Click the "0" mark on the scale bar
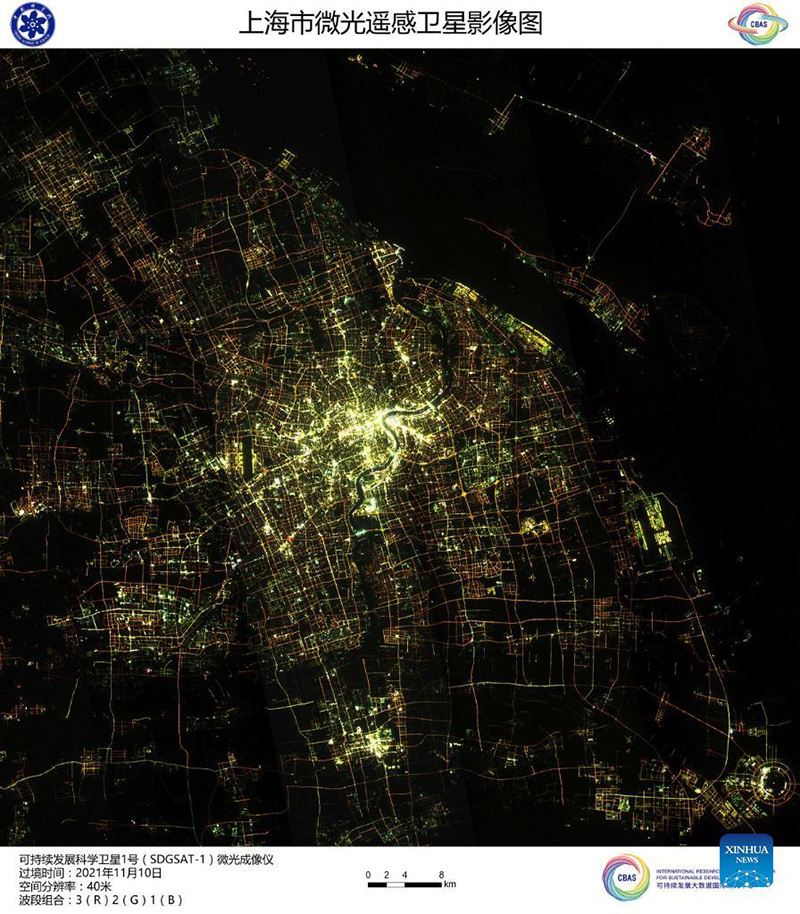Screen dimensions: 800x914 (x=368, y=874)
